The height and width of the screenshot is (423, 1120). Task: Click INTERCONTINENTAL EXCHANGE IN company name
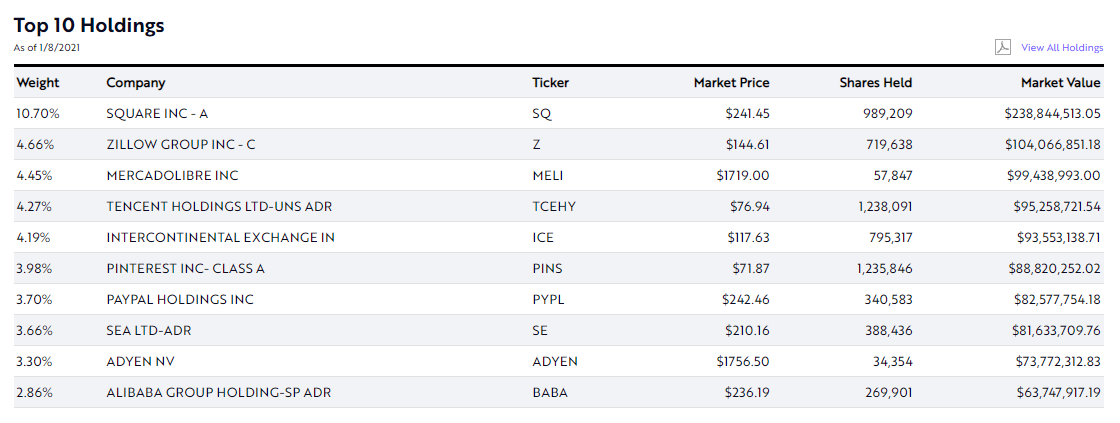[x=220, y=238]
